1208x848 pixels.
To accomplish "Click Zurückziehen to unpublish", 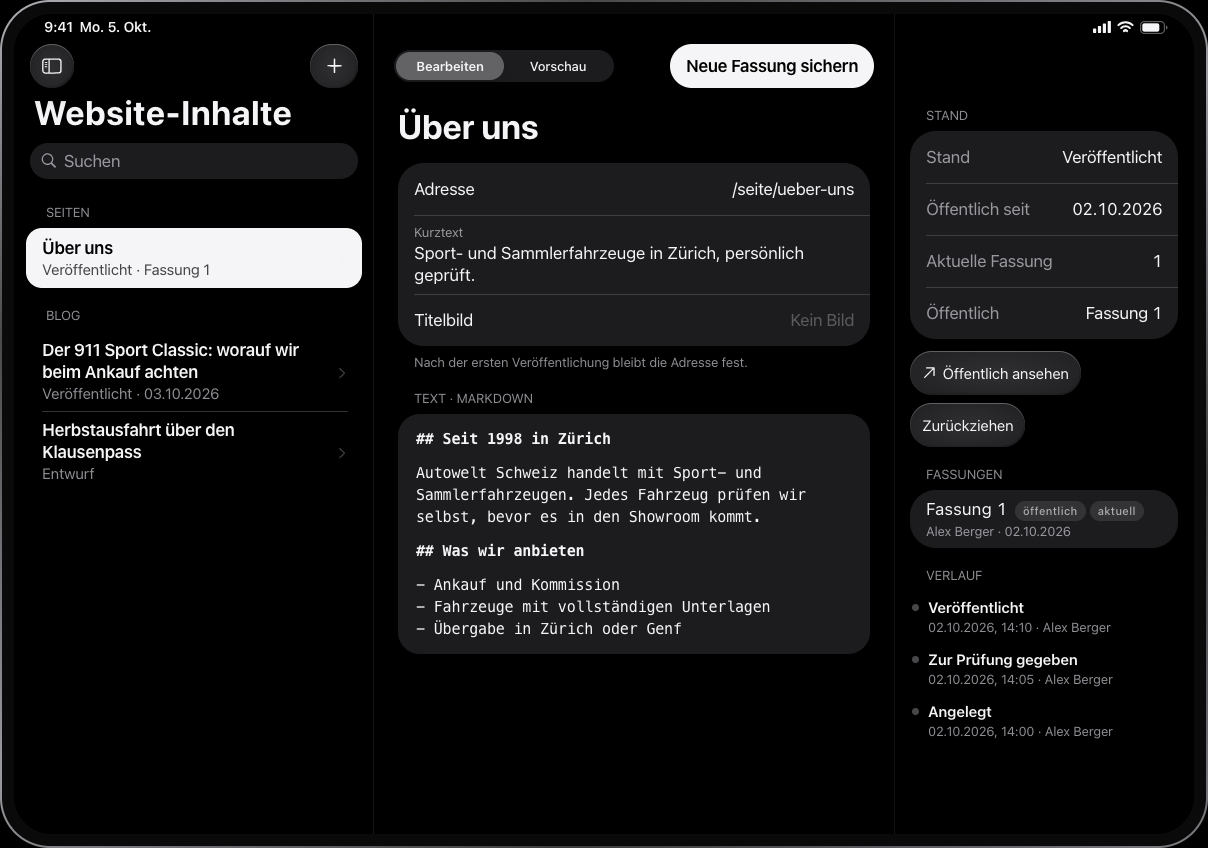I will pos(967,425).
